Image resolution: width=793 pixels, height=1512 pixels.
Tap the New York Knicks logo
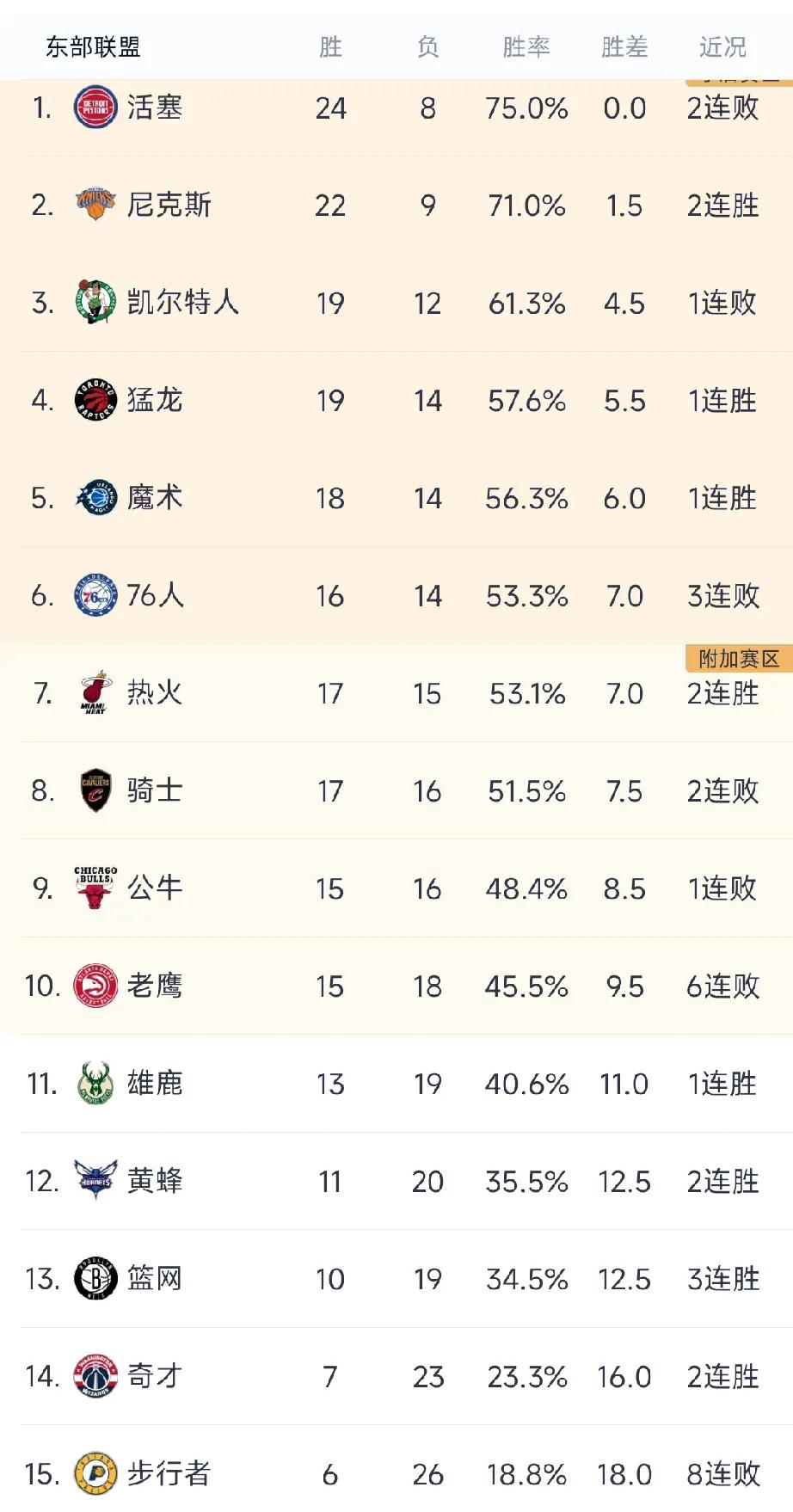[95, 205]
